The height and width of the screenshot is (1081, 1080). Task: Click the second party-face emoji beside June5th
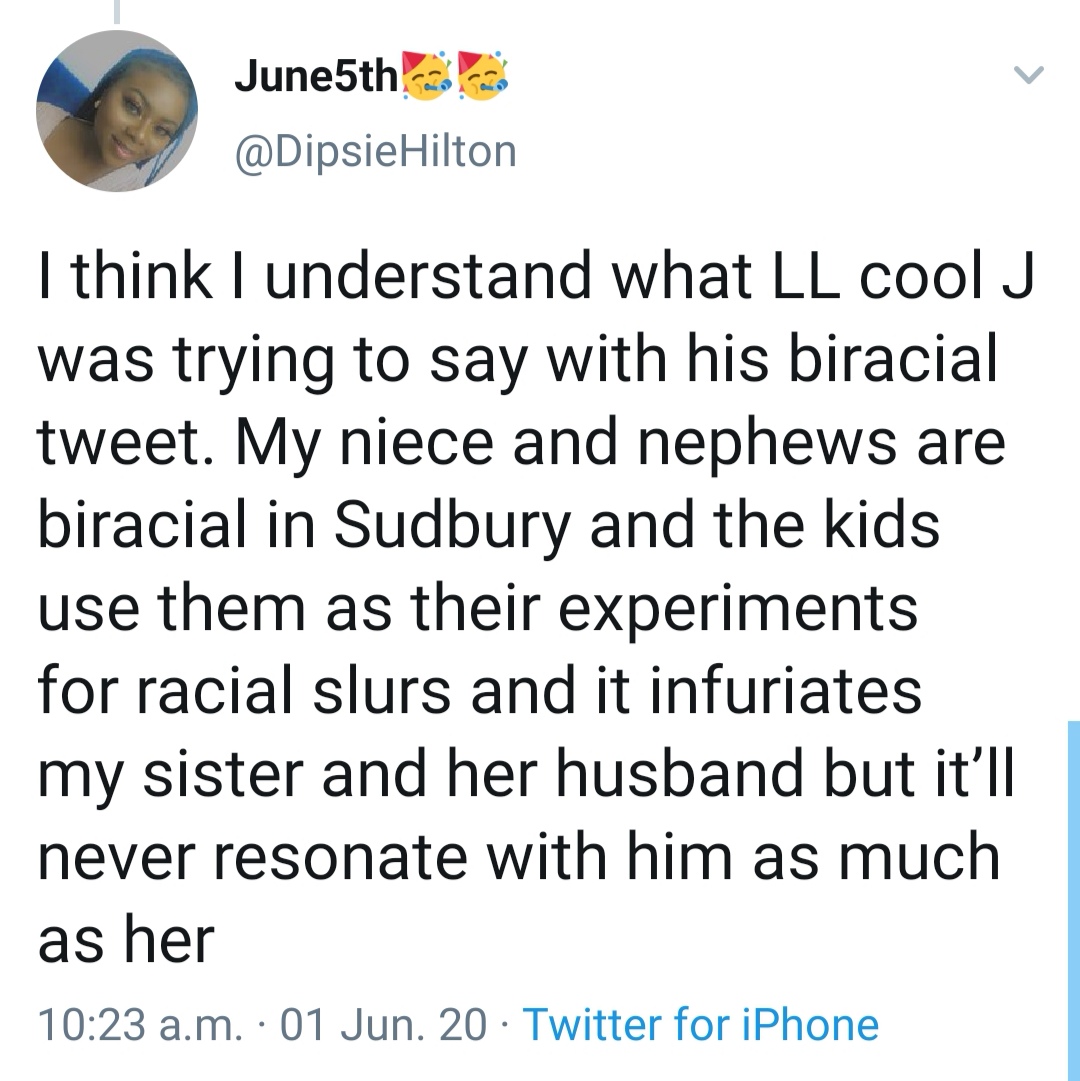483,77
